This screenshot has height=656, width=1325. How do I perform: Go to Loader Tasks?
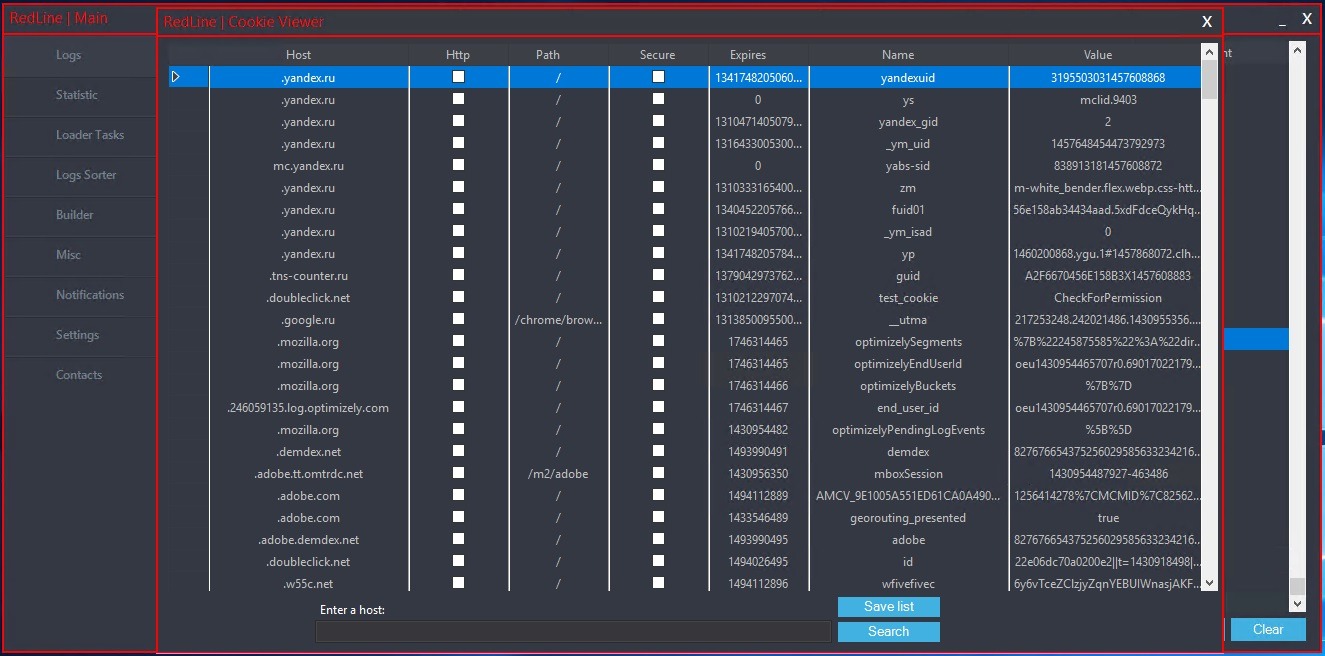pyautogui.click(x=79, y=136)
